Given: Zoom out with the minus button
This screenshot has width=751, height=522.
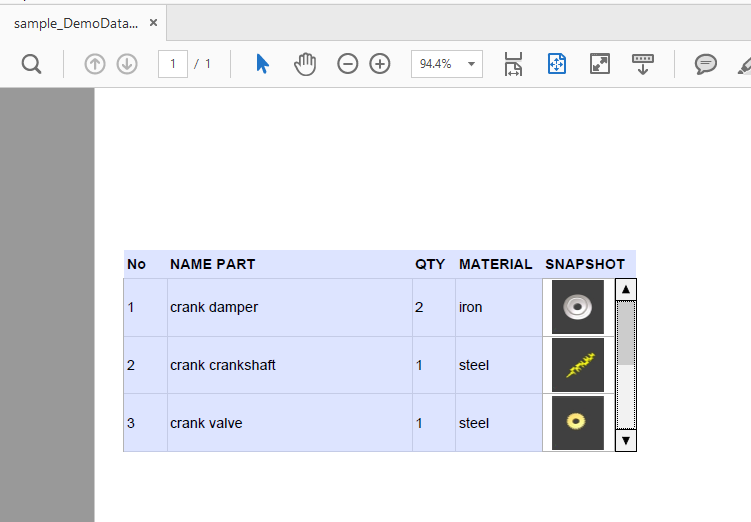Looking at the screenshot, I should 347,64.
